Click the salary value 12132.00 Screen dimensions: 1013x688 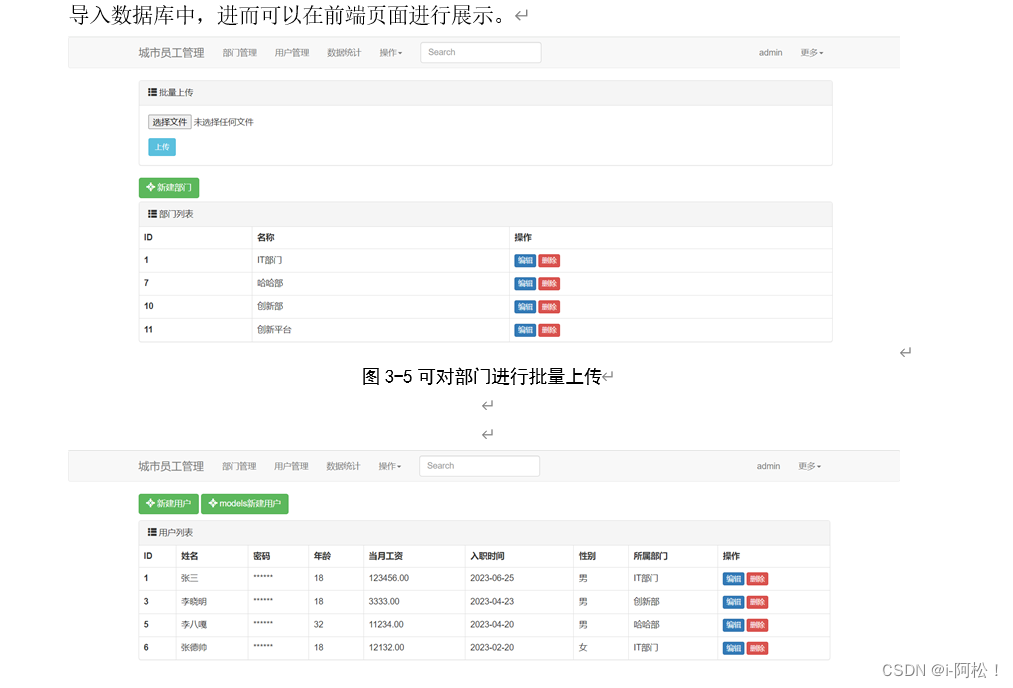point(386,647)
